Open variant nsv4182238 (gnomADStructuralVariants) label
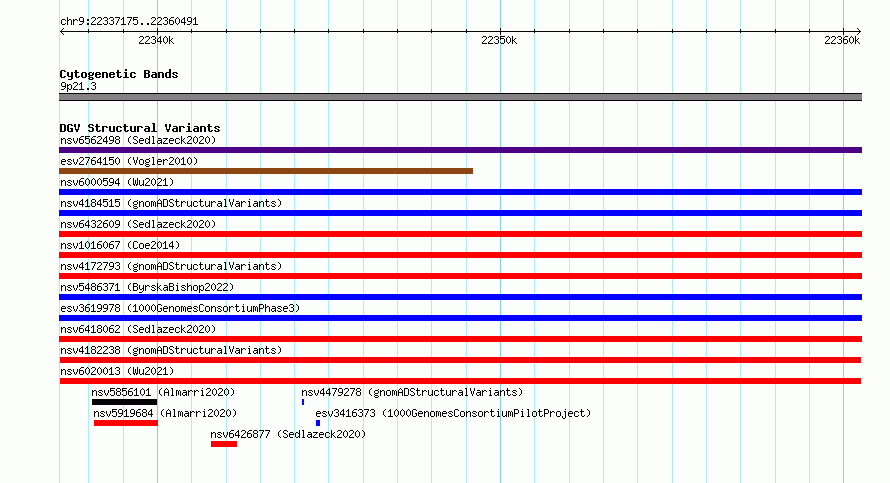 click(x=171, y=350)
